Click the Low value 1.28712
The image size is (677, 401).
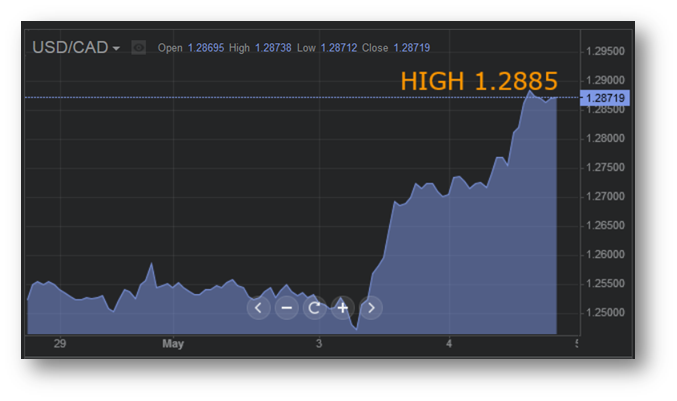coord(338,48)
